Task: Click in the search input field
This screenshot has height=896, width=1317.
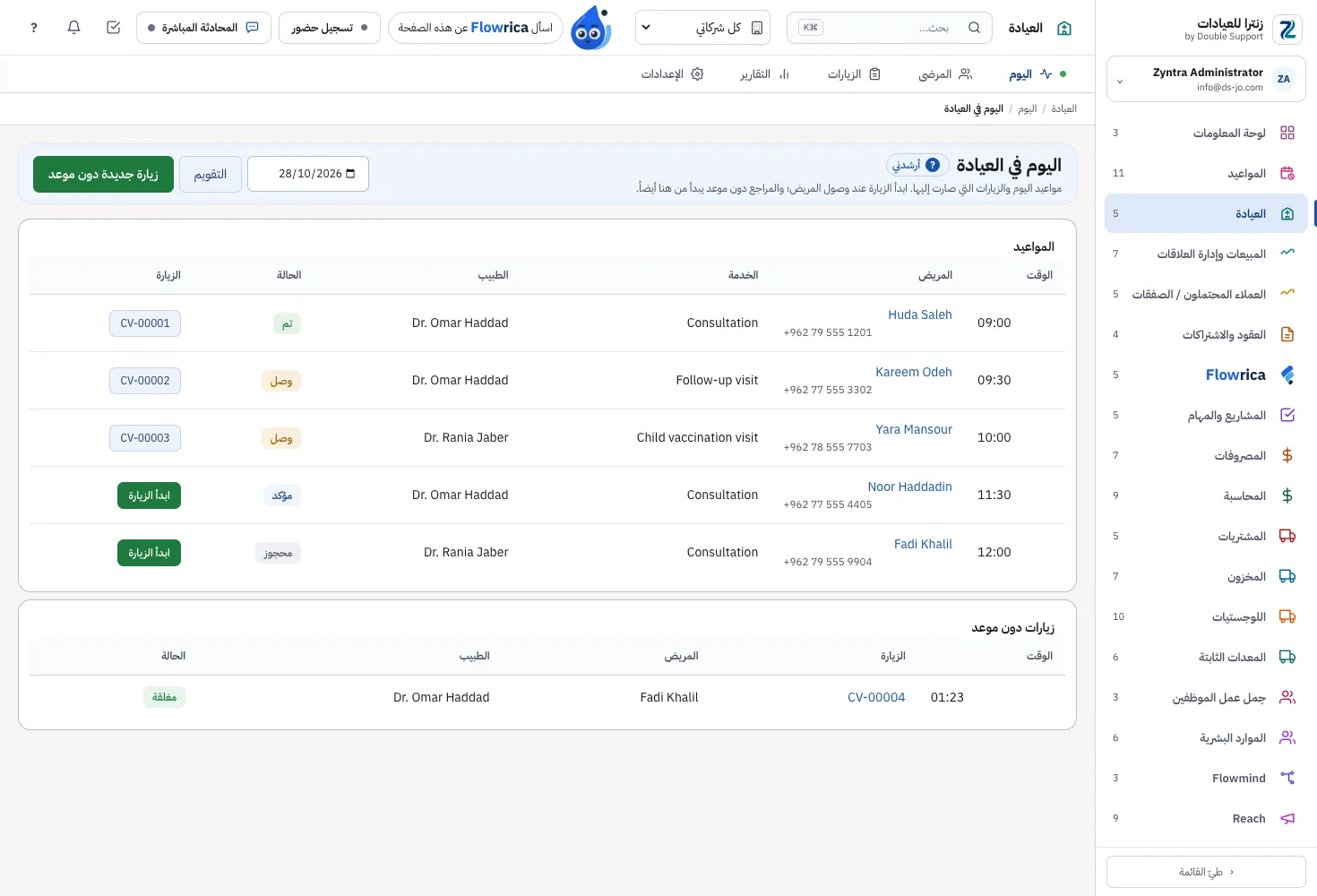Action: pos(890,28)
